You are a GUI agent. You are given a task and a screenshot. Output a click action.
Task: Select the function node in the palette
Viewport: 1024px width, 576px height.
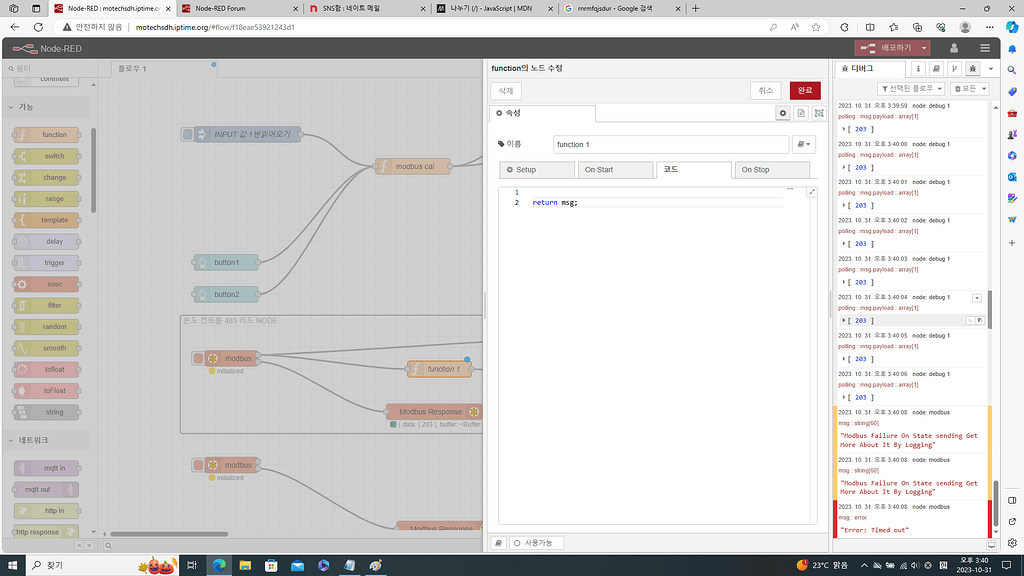coord(44,135)
